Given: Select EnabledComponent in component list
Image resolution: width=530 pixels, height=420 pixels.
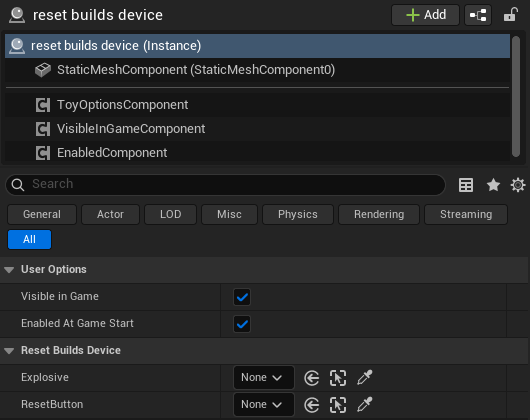Looking at the screenshot, I should tap(257, 153).
